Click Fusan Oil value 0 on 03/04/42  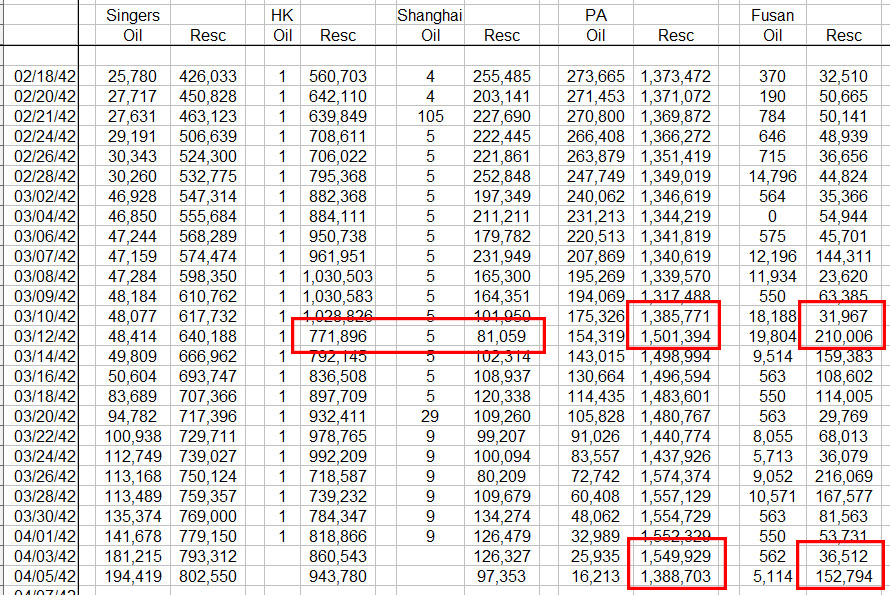coord(772,216)
